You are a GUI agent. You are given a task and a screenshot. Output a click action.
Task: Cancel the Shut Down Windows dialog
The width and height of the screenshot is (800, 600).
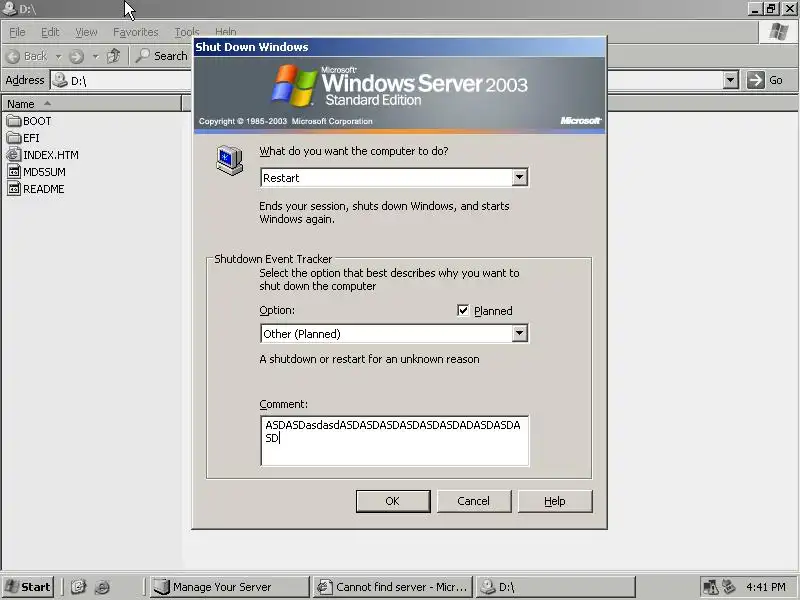[473, 501]
